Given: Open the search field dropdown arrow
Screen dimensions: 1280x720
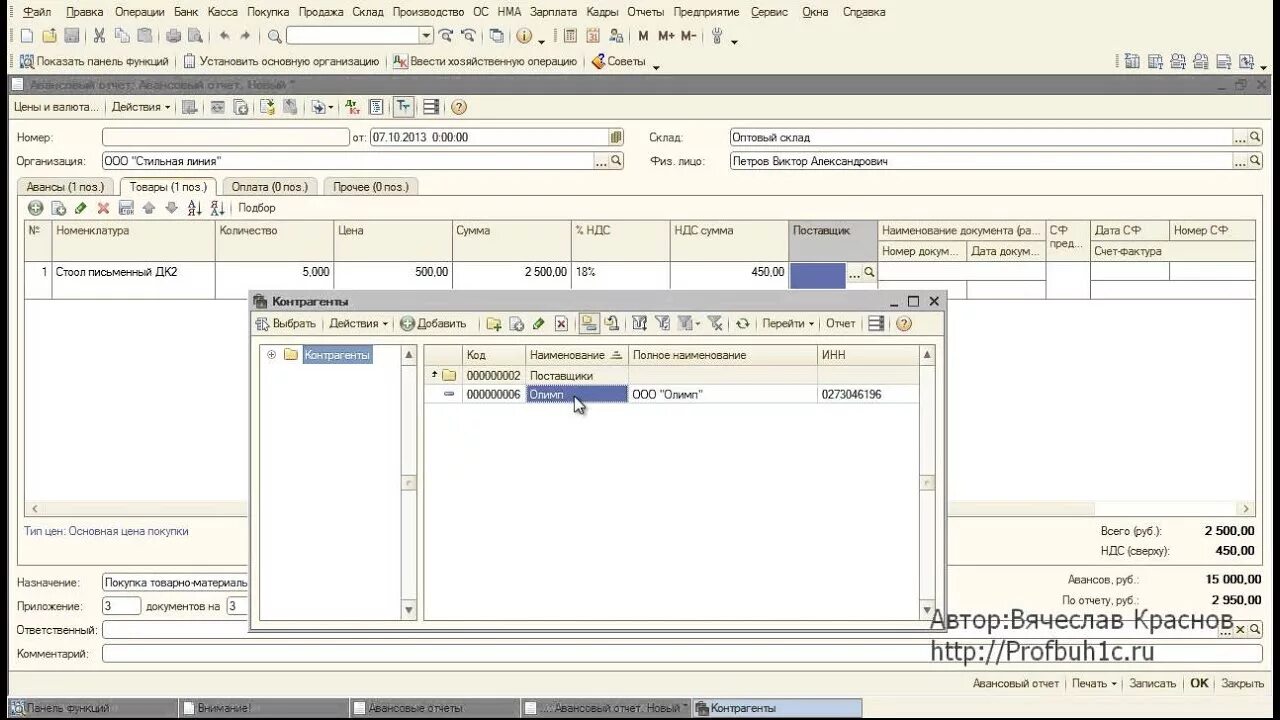Looking at the screenshot, I should [x=426, y=36].
